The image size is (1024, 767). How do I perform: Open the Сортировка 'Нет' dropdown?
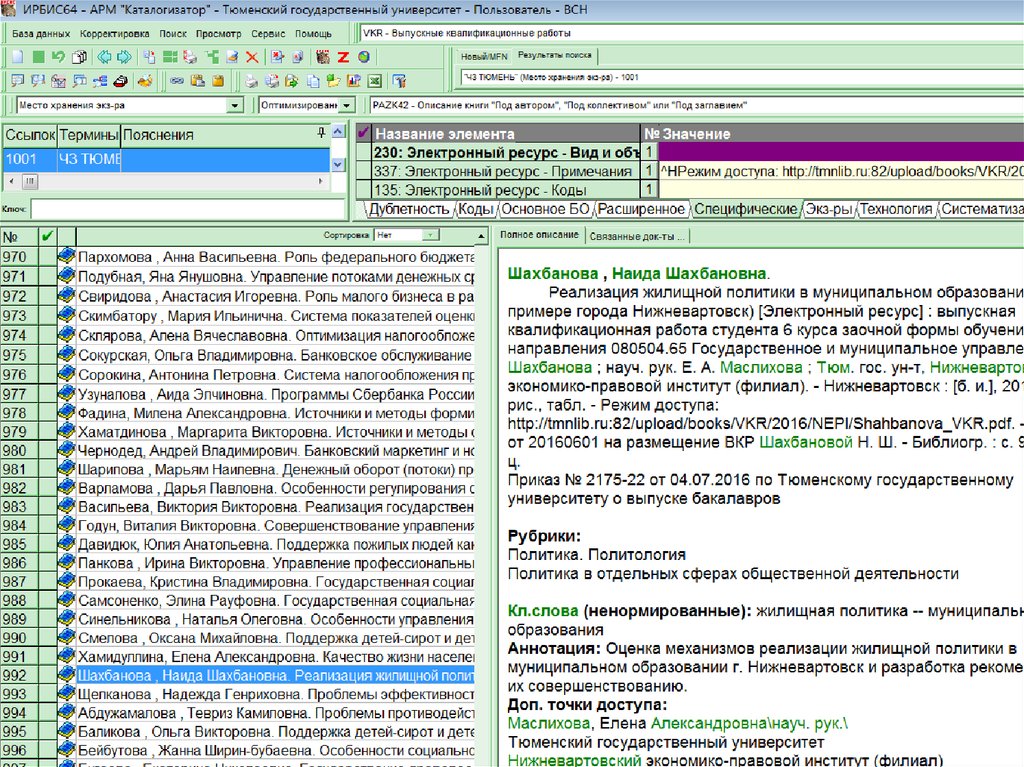tap(430, 235)
